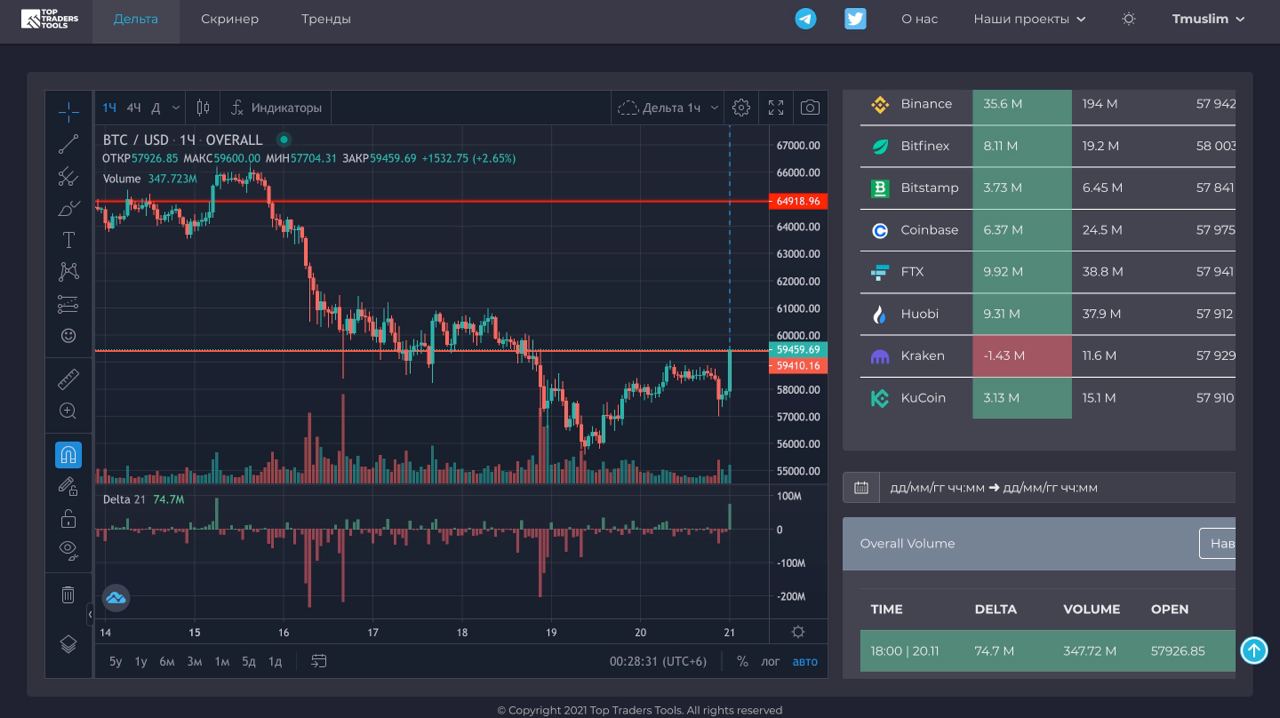This screenshot has width=1280, height=718.
Task: Choose the brush drawing tool
Action: pos(68,209)
